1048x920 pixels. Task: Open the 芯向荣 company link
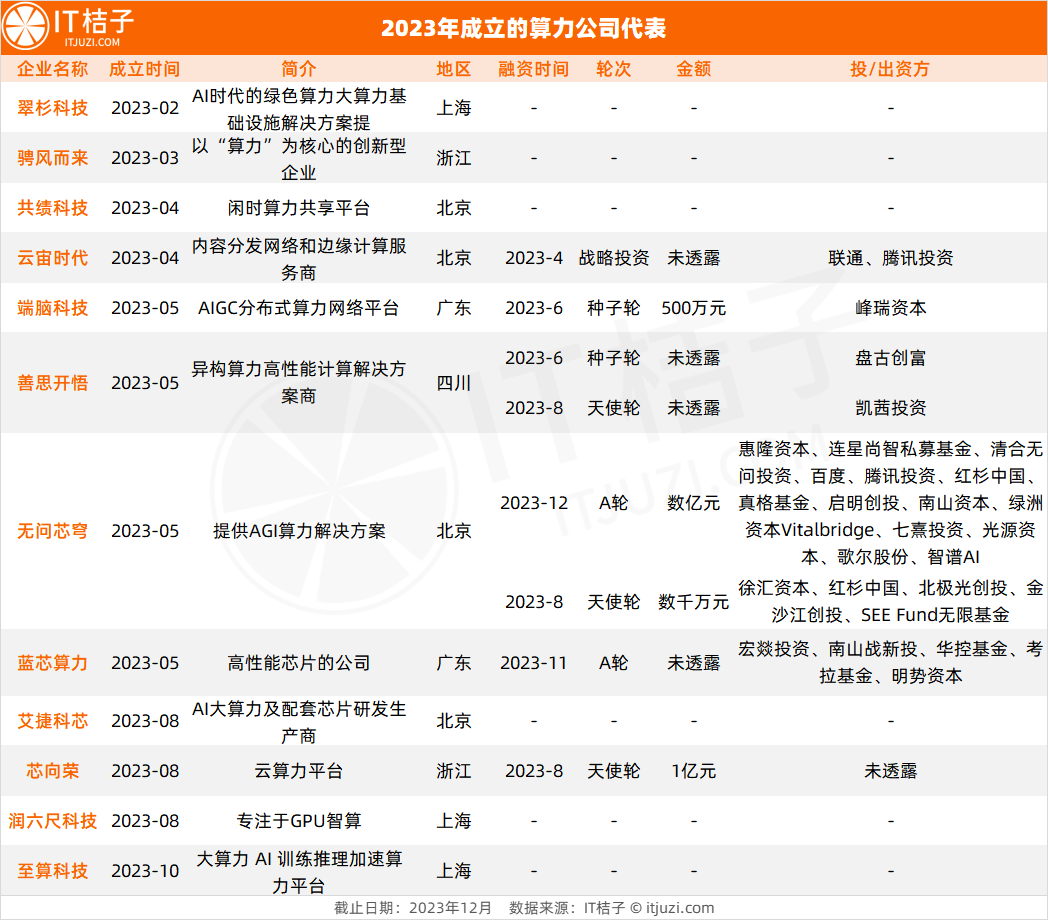point(52,771)
